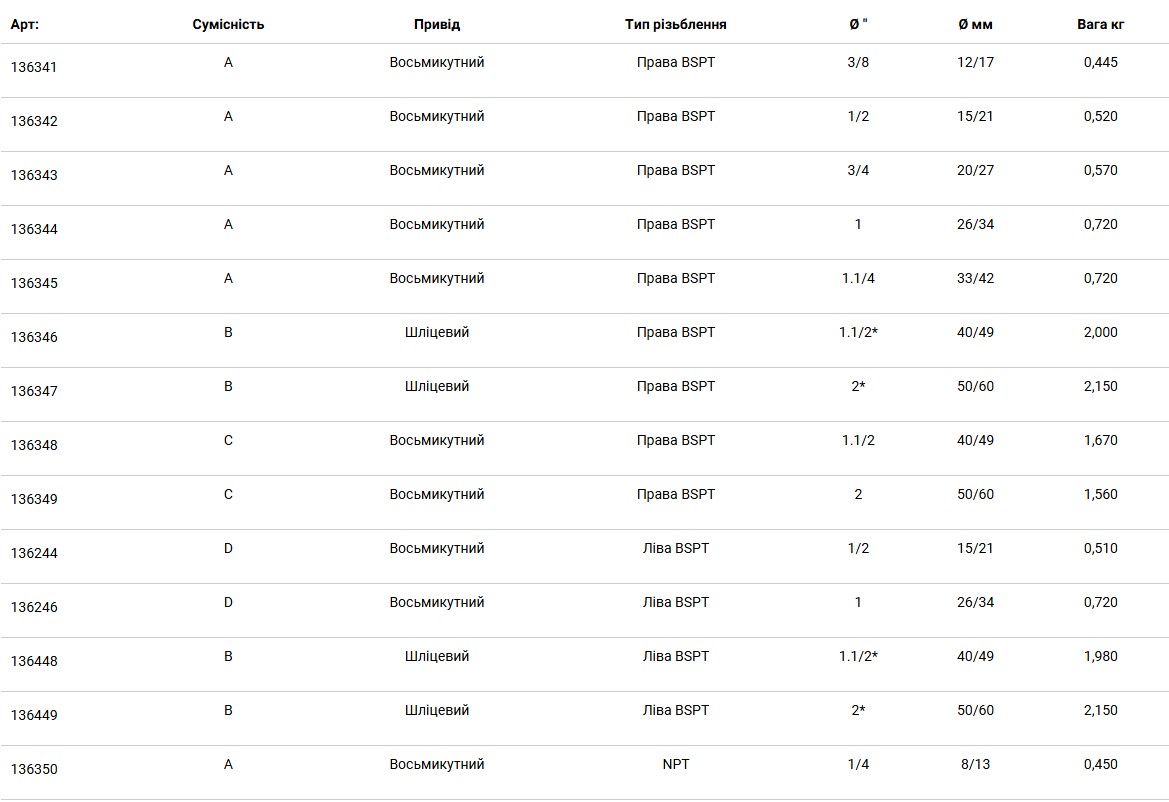The width and height of the screenshot is (1169, 802).
Task: Click the Арт: column header
Action: pos(25,25)
